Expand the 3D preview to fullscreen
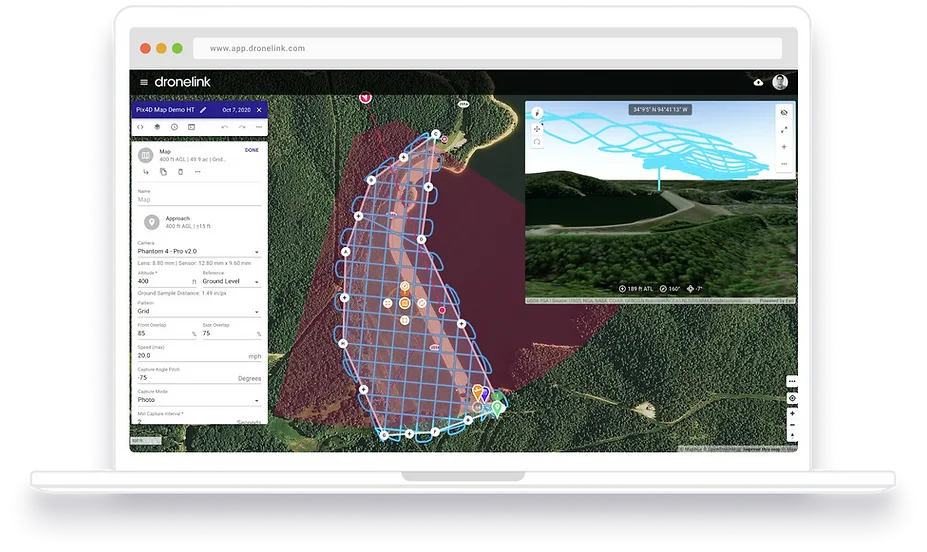Screen dimensions: 927x552 point(784,129)
